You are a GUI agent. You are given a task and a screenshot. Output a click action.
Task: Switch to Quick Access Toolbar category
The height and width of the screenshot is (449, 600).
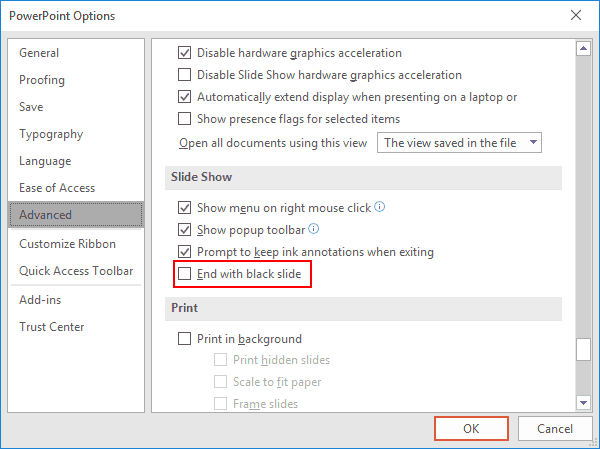pos(76,271)
